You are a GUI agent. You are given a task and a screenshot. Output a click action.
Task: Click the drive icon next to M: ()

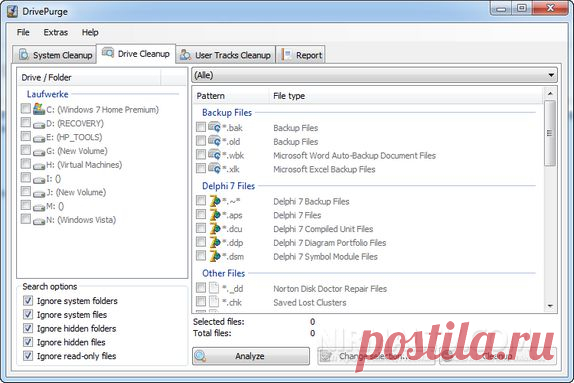[x=39, y=208]
